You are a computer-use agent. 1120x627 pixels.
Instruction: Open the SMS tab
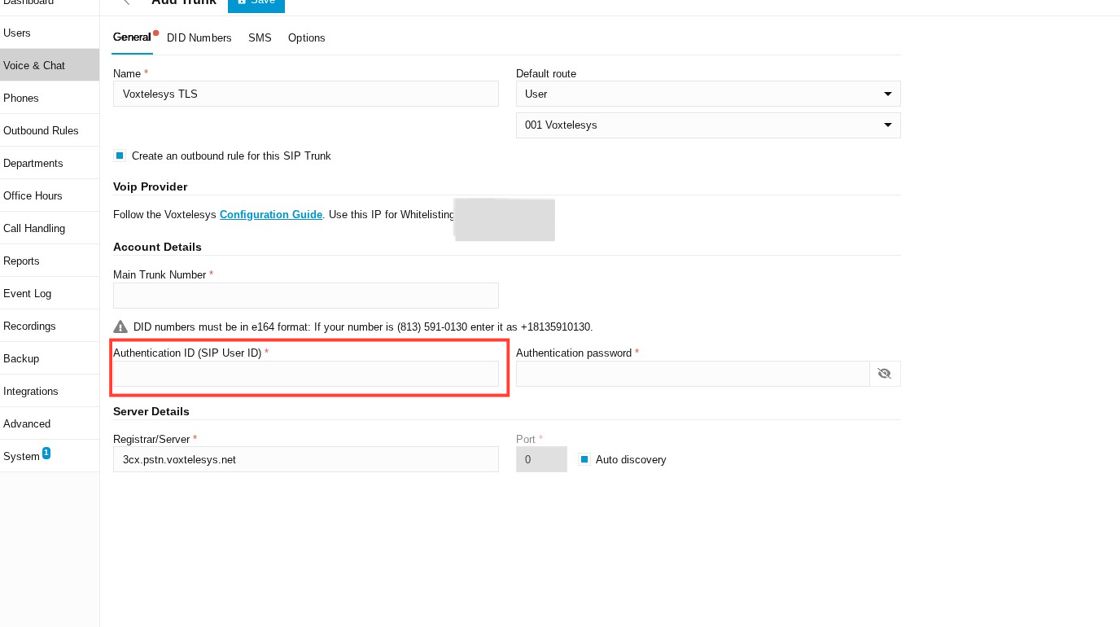(259, 38)
